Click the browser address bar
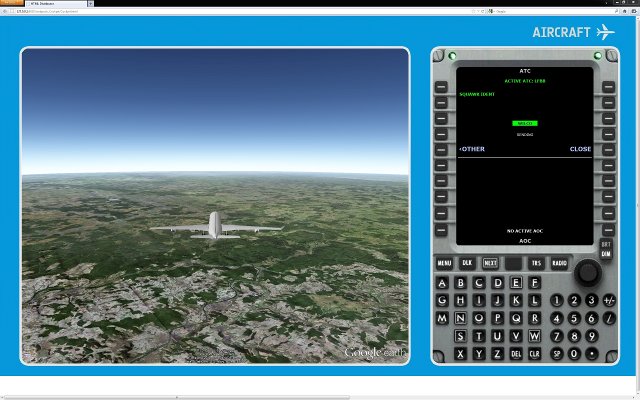640x400 pixels. tap(245, 11)
